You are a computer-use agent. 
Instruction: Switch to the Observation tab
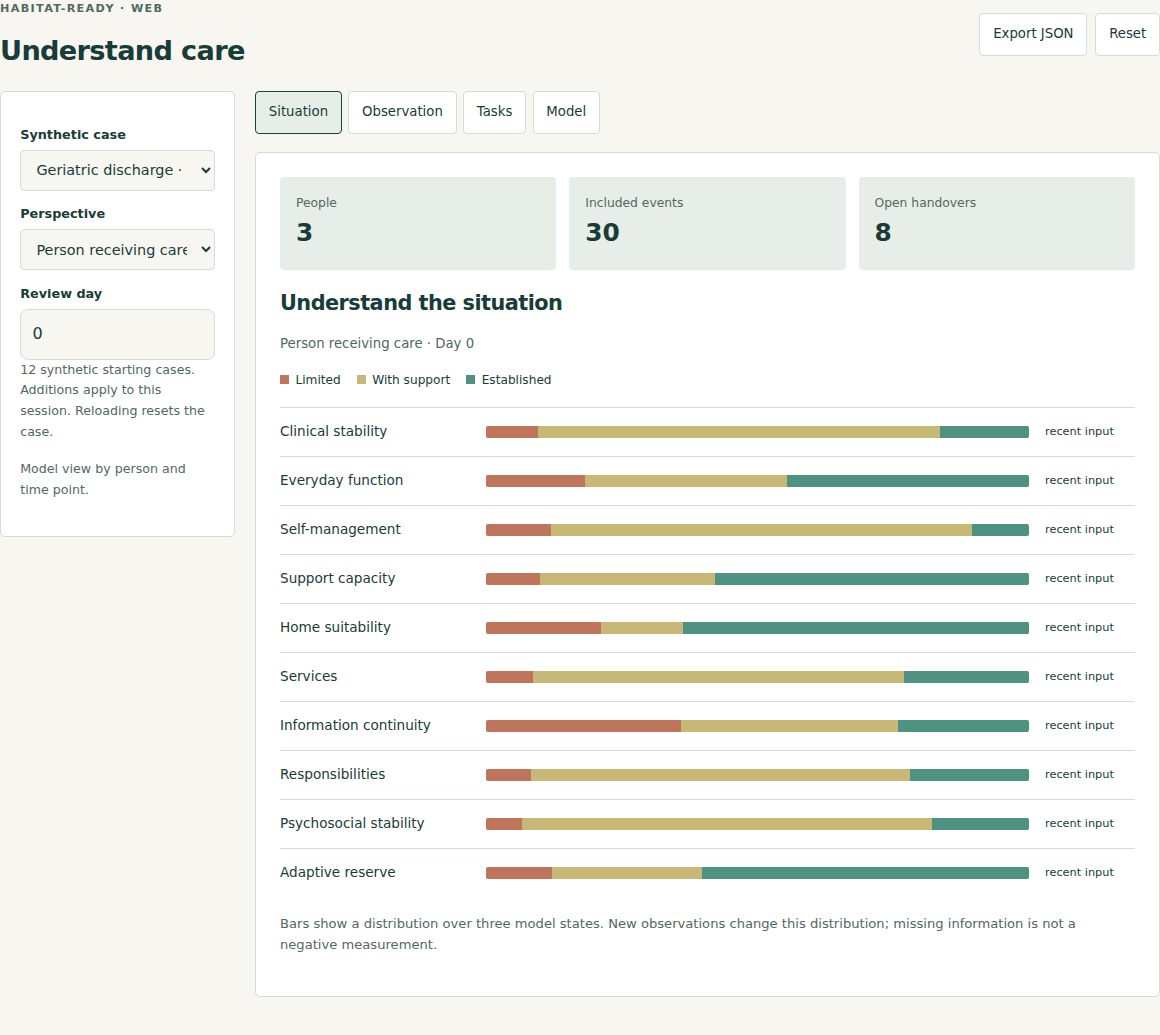pos(402,112)
